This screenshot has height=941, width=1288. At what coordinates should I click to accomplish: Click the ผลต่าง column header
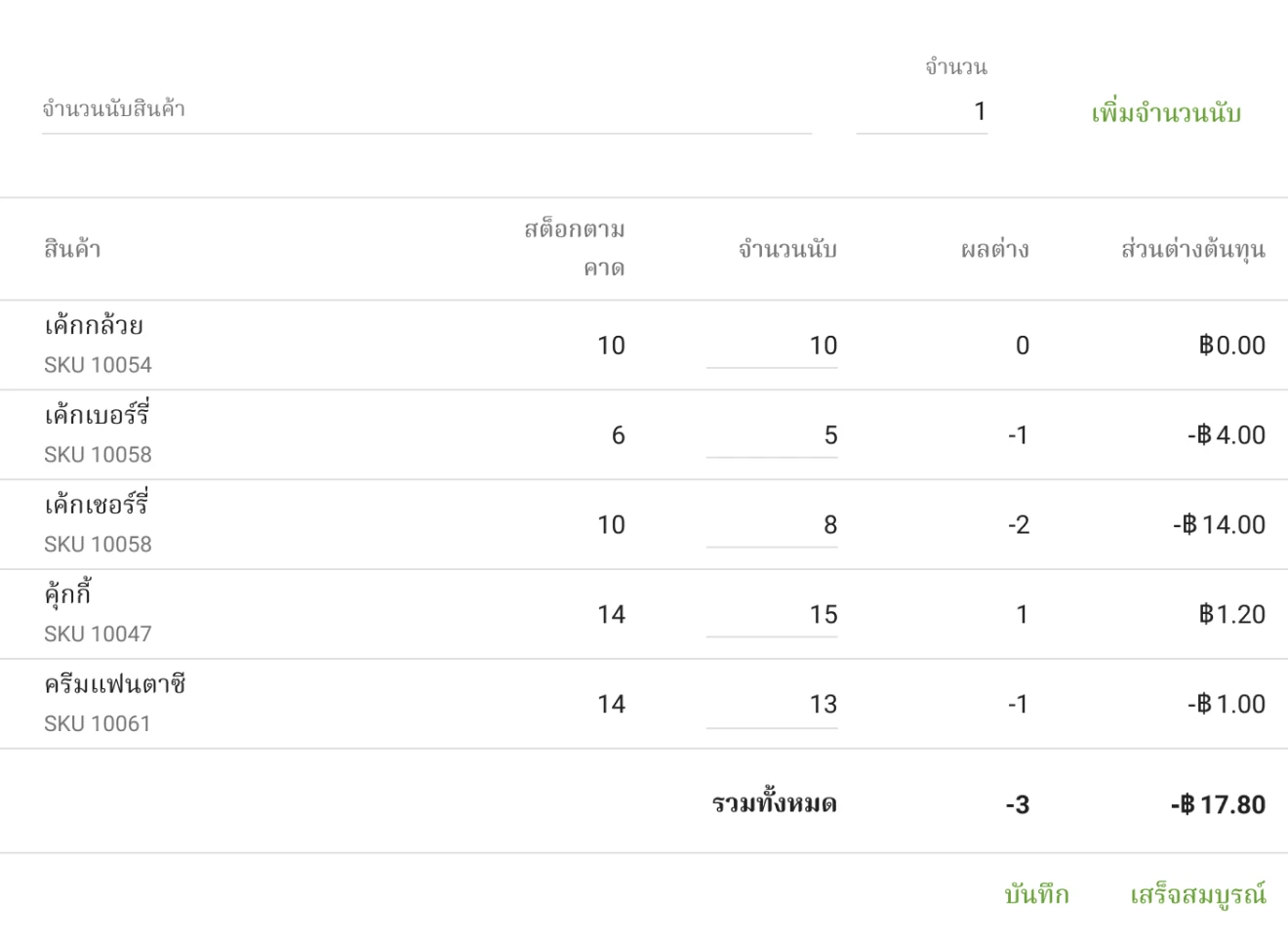click(997, 249)
